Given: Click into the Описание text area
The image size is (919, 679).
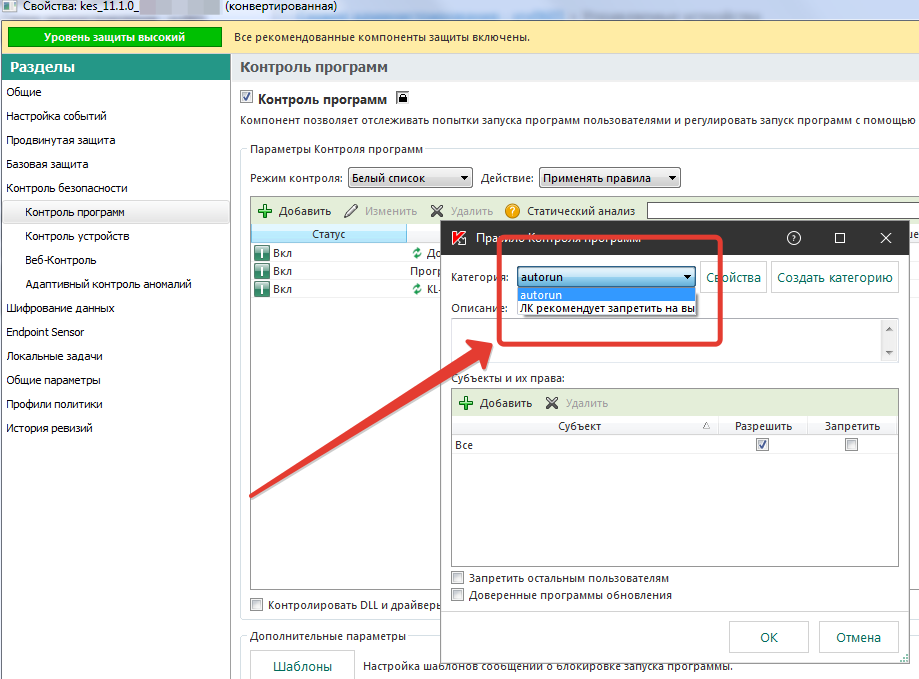Looking at the screenshot, I should pyautogui.click(x=667, y=341).
